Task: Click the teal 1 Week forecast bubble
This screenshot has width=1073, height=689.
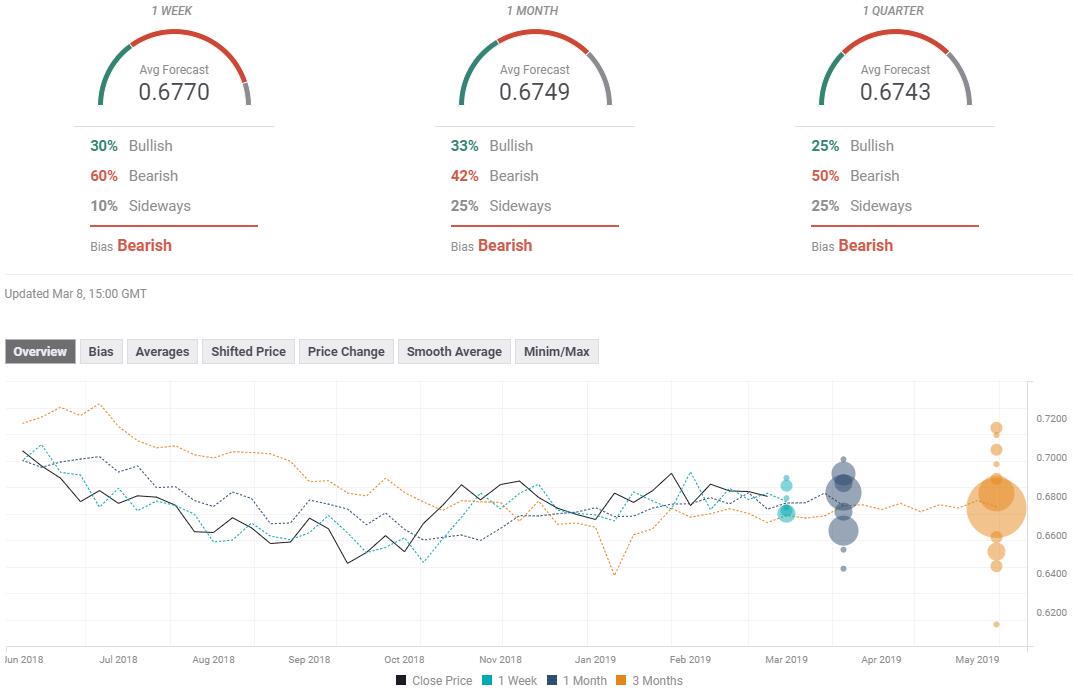Action: point(786,512)
